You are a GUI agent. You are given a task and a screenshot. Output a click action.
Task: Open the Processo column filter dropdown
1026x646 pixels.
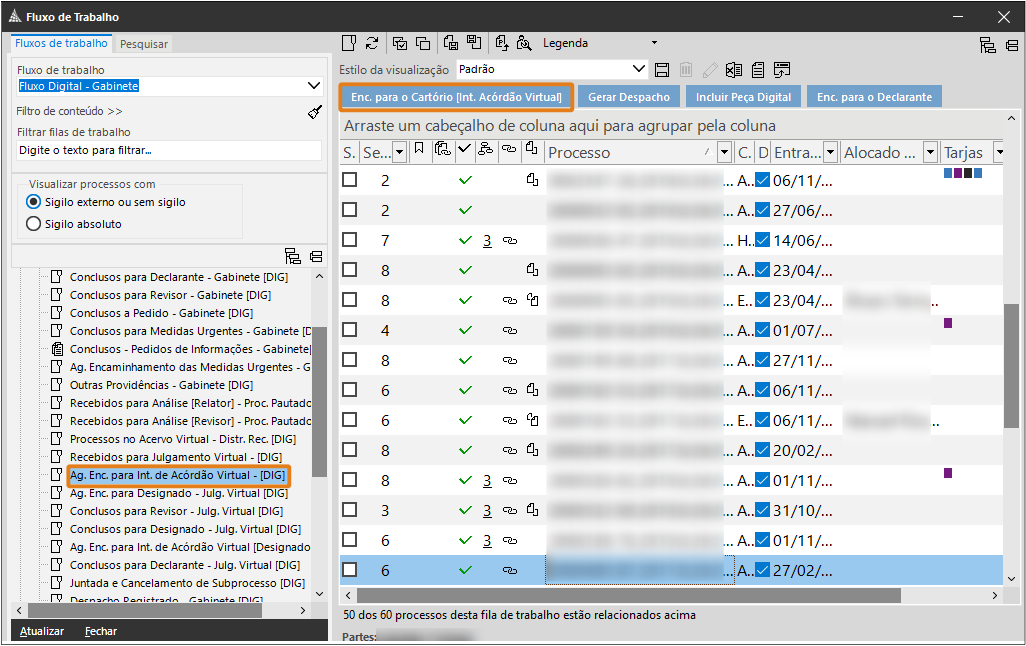click(x=724, y=153)
